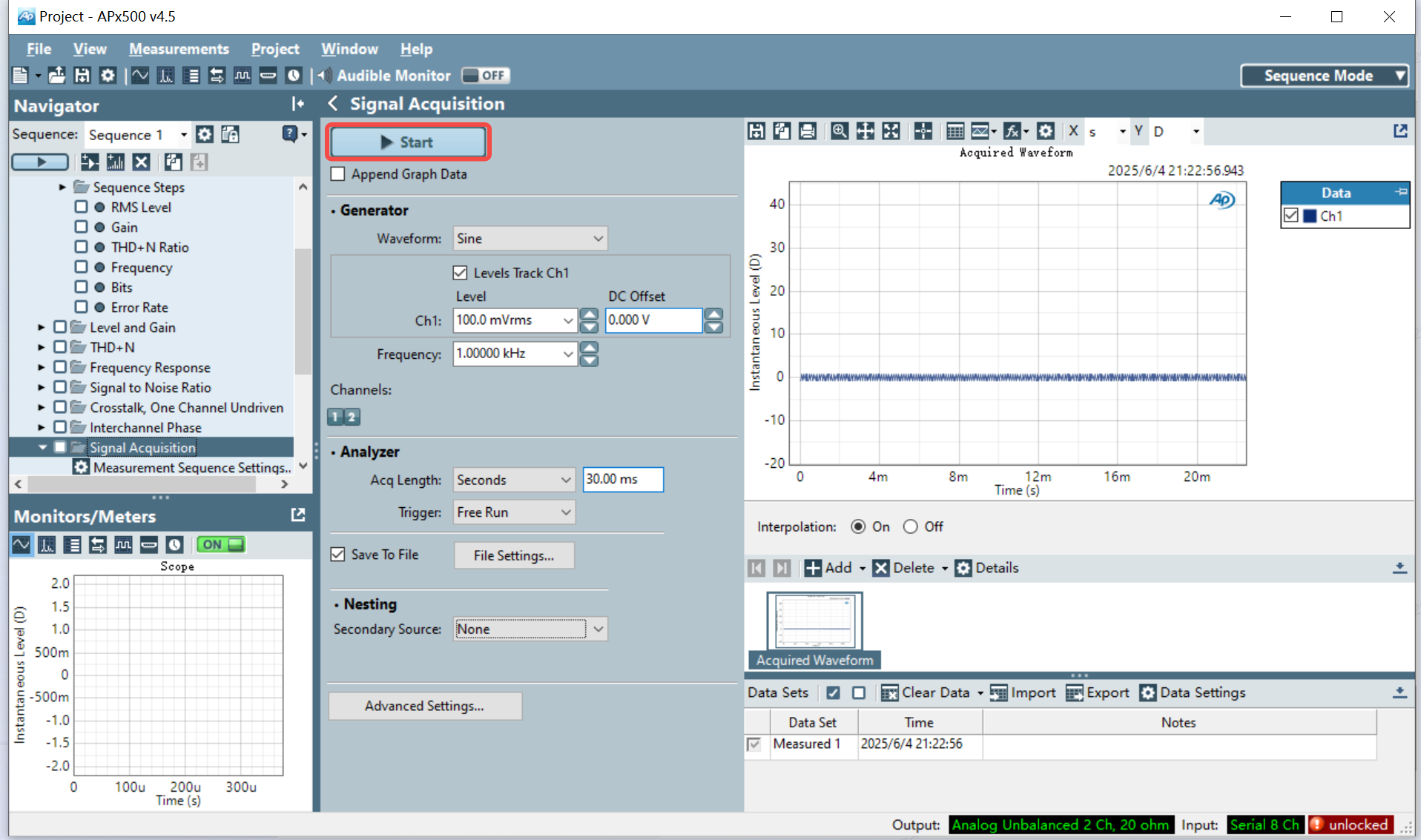
Task: Open Advanced Settings button
Action: pos(425,706)
